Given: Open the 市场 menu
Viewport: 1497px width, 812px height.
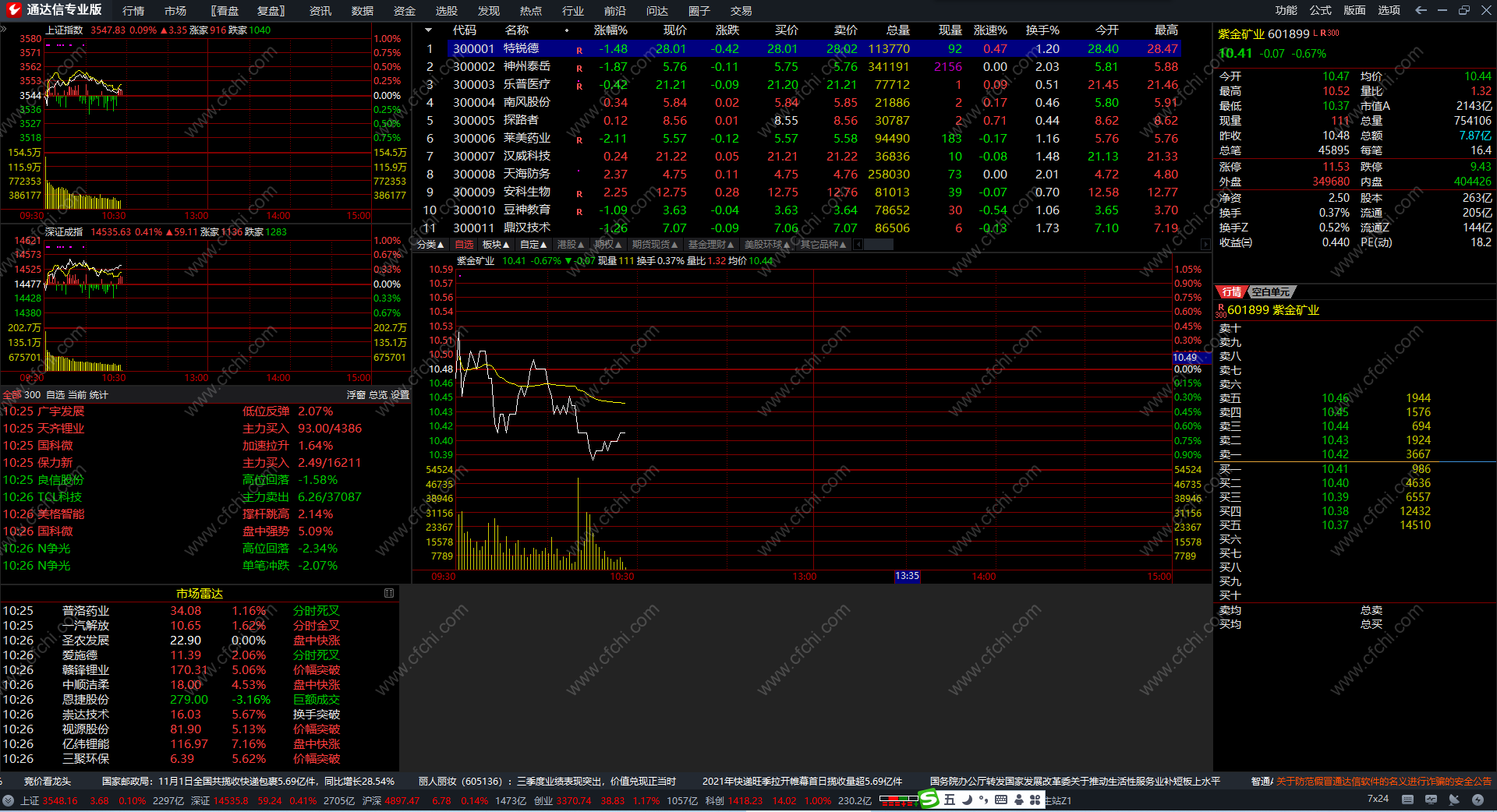Looking at the screenshot, I should coord(175,11).
